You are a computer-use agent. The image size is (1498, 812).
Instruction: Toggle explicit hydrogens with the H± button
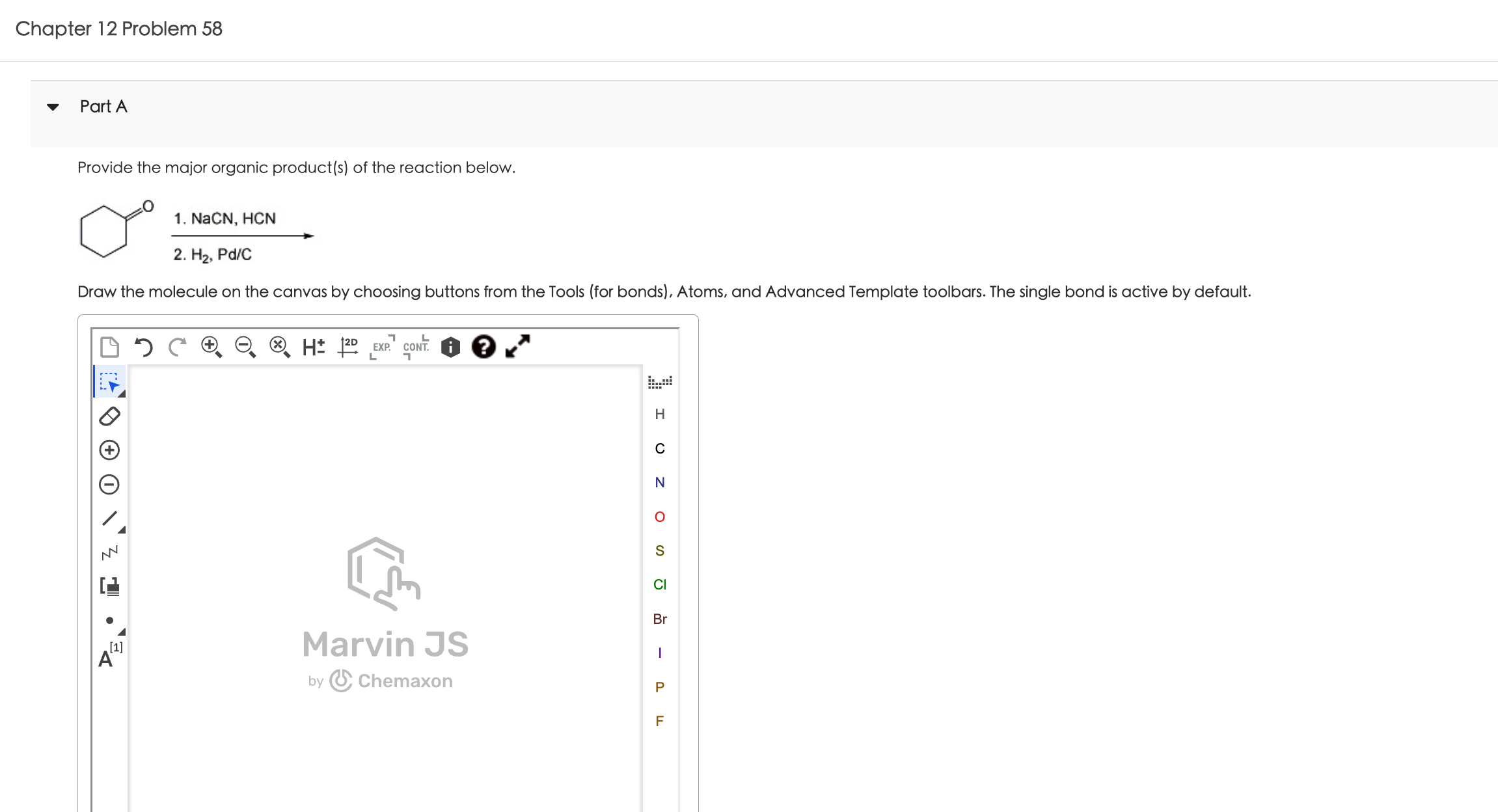[314, 347]
